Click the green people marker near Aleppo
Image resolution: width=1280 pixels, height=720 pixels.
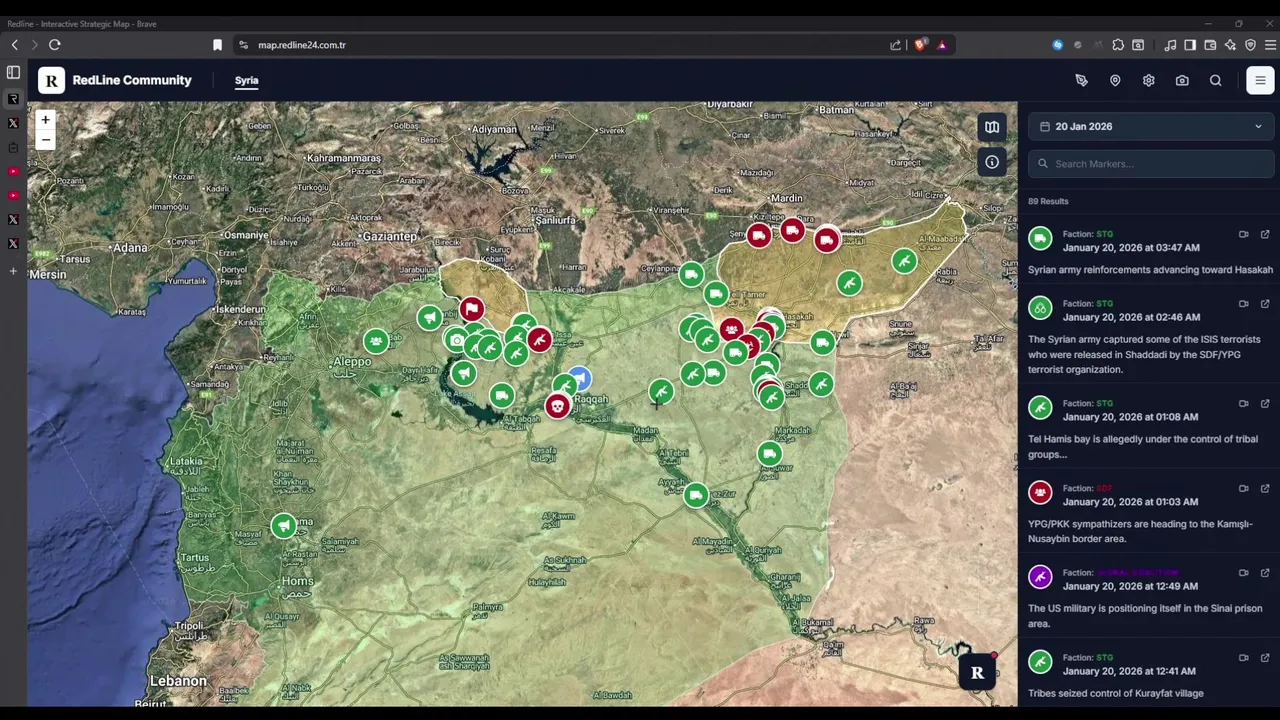pos(376,341)
